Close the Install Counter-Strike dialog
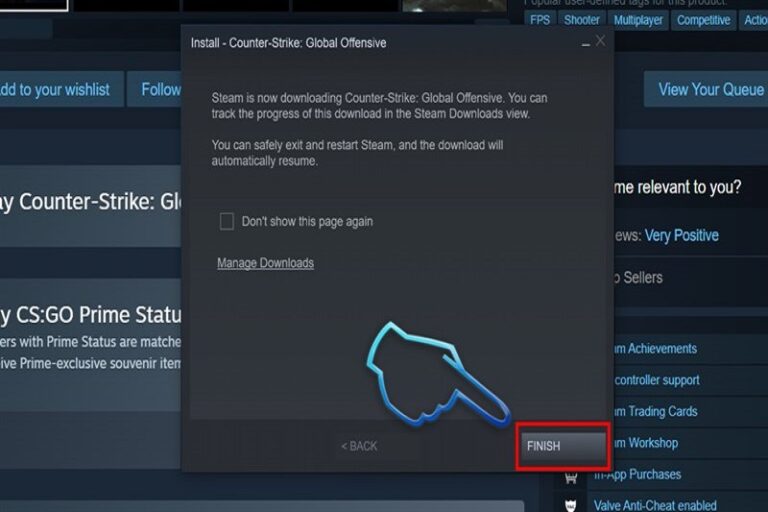Image resolution: width=768 pixels, height=512 pixels. pyautogui.click(x=600, y=41)
